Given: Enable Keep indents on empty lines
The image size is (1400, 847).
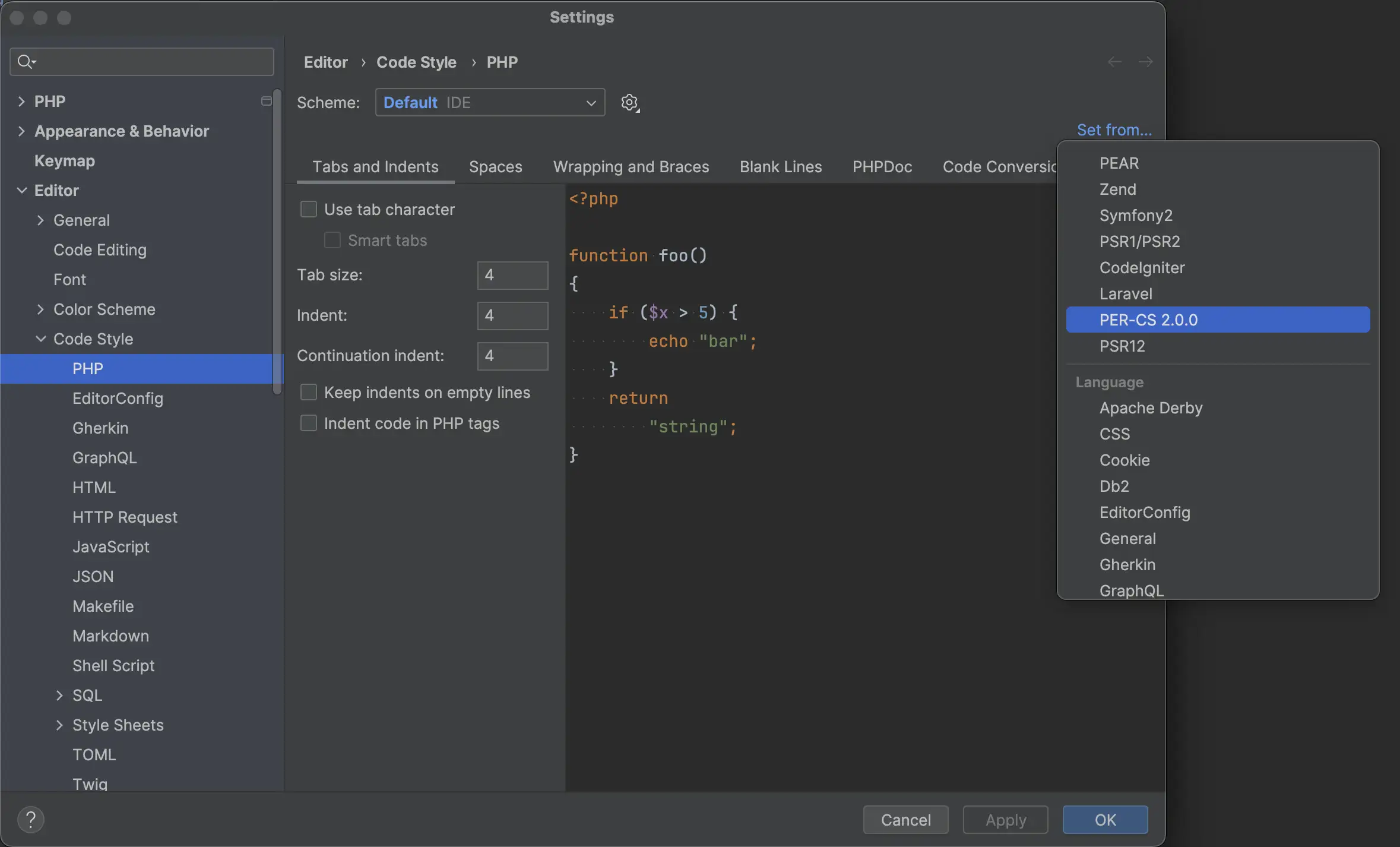Looking at the screenshot, I should pyautogui.click(x=309, y=392).
